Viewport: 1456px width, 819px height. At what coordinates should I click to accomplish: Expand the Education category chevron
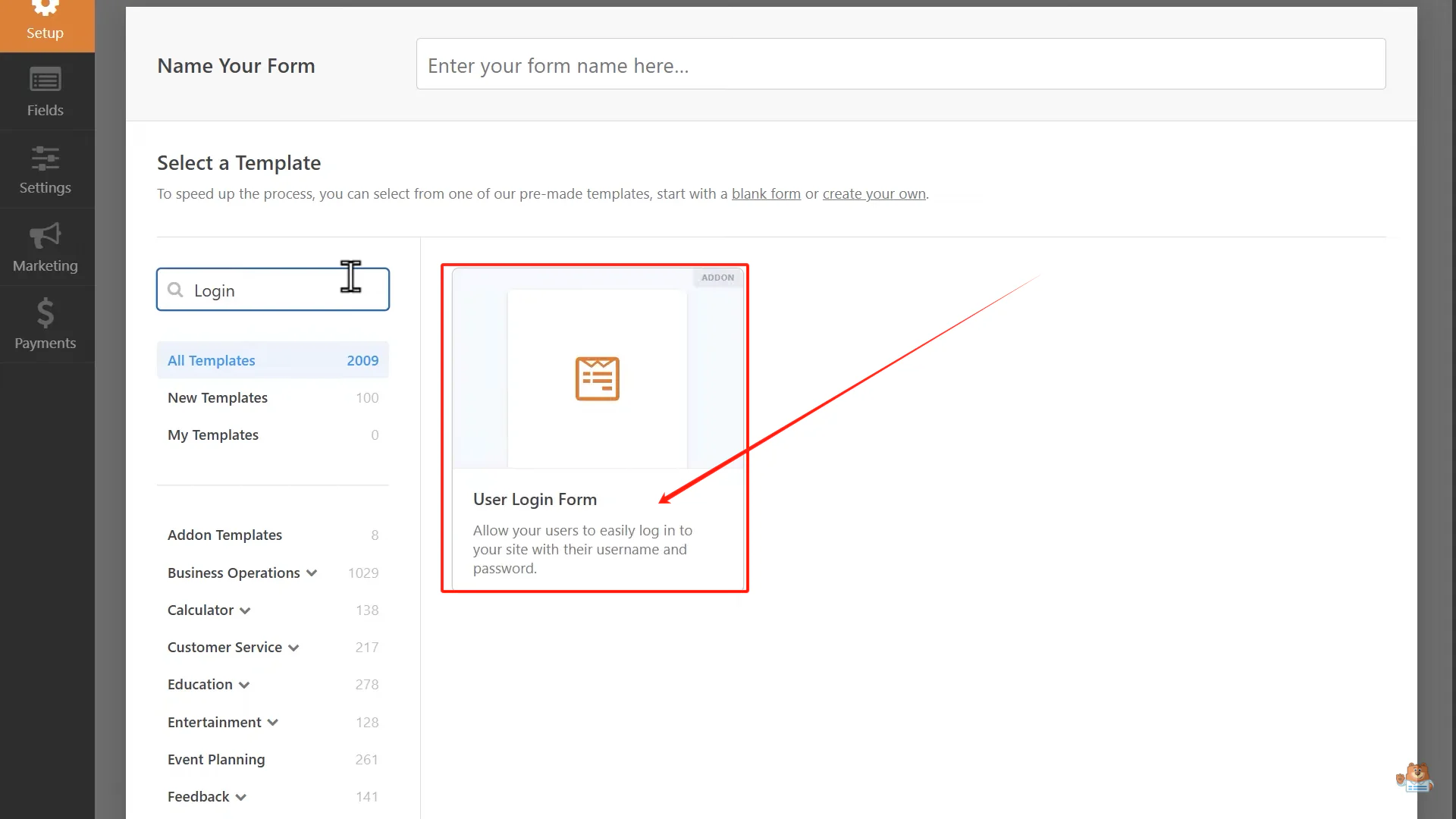[x=244, y=686]
